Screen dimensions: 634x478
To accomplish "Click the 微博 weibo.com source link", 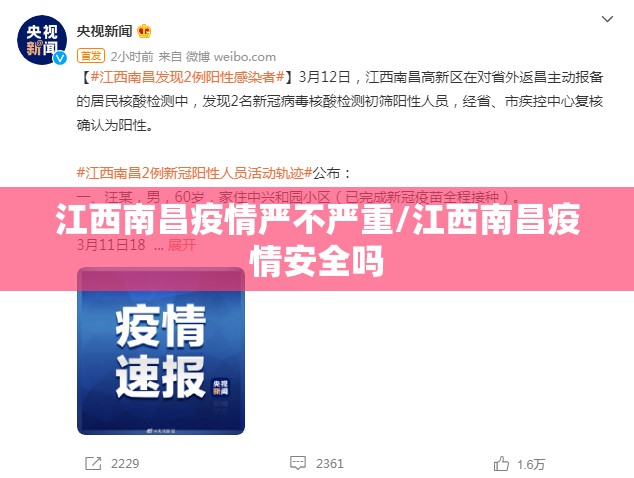I will pyautogui.click(x=230, y=57).
